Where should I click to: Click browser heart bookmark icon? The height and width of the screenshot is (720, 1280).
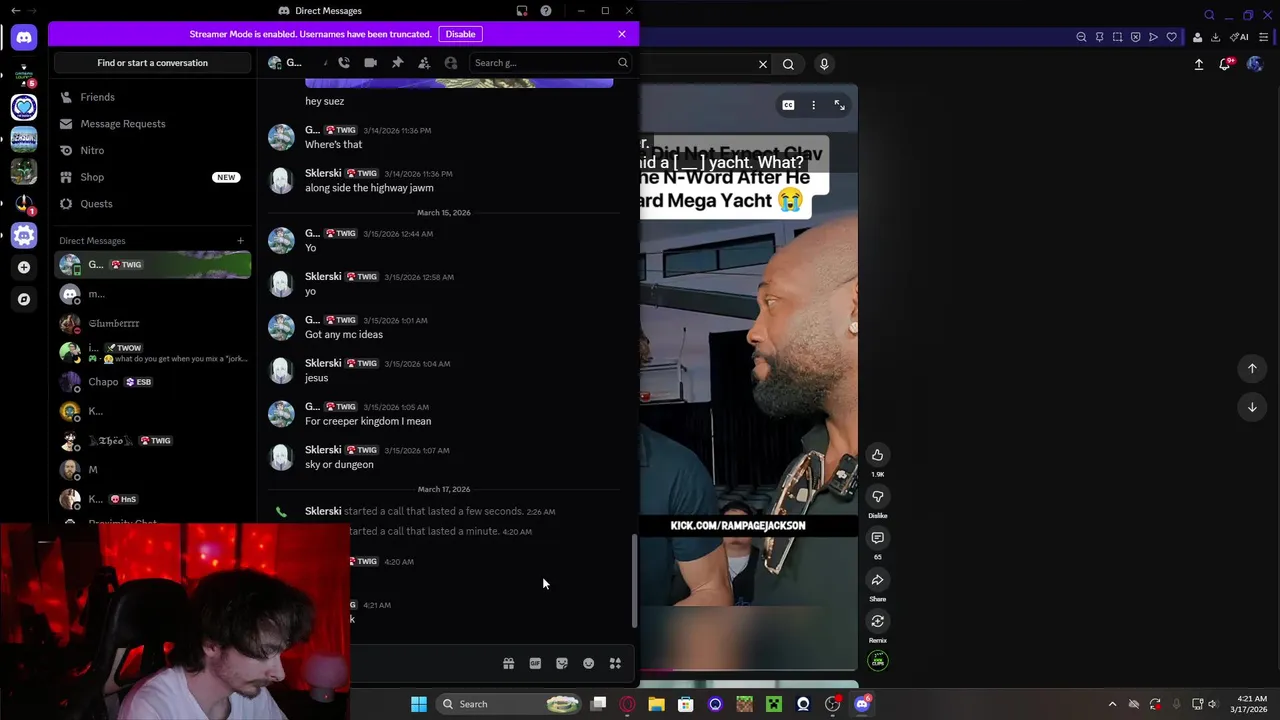coord(1172,37)
